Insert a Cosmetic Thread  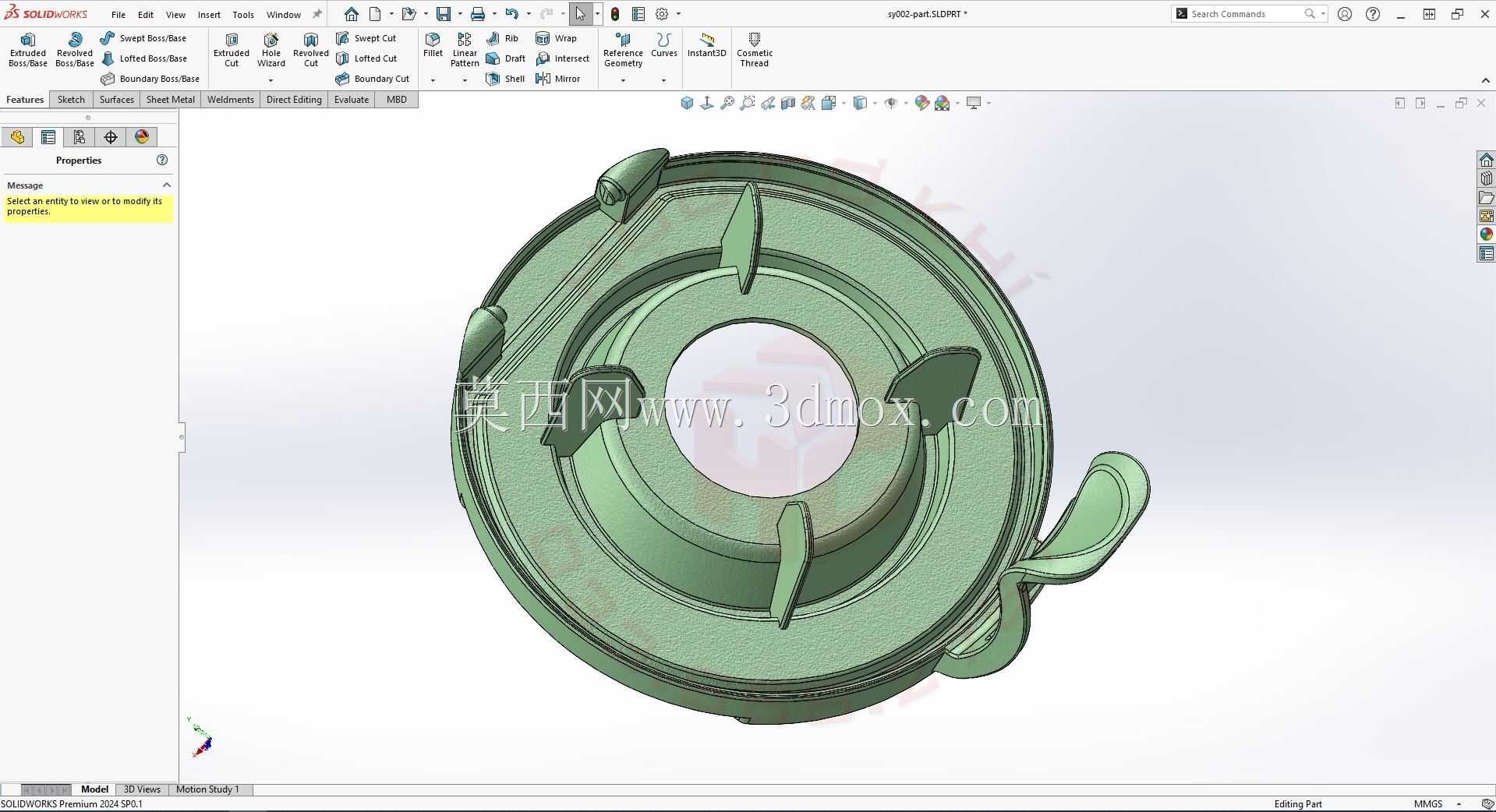pyautogui.click(x=755, y=50)
